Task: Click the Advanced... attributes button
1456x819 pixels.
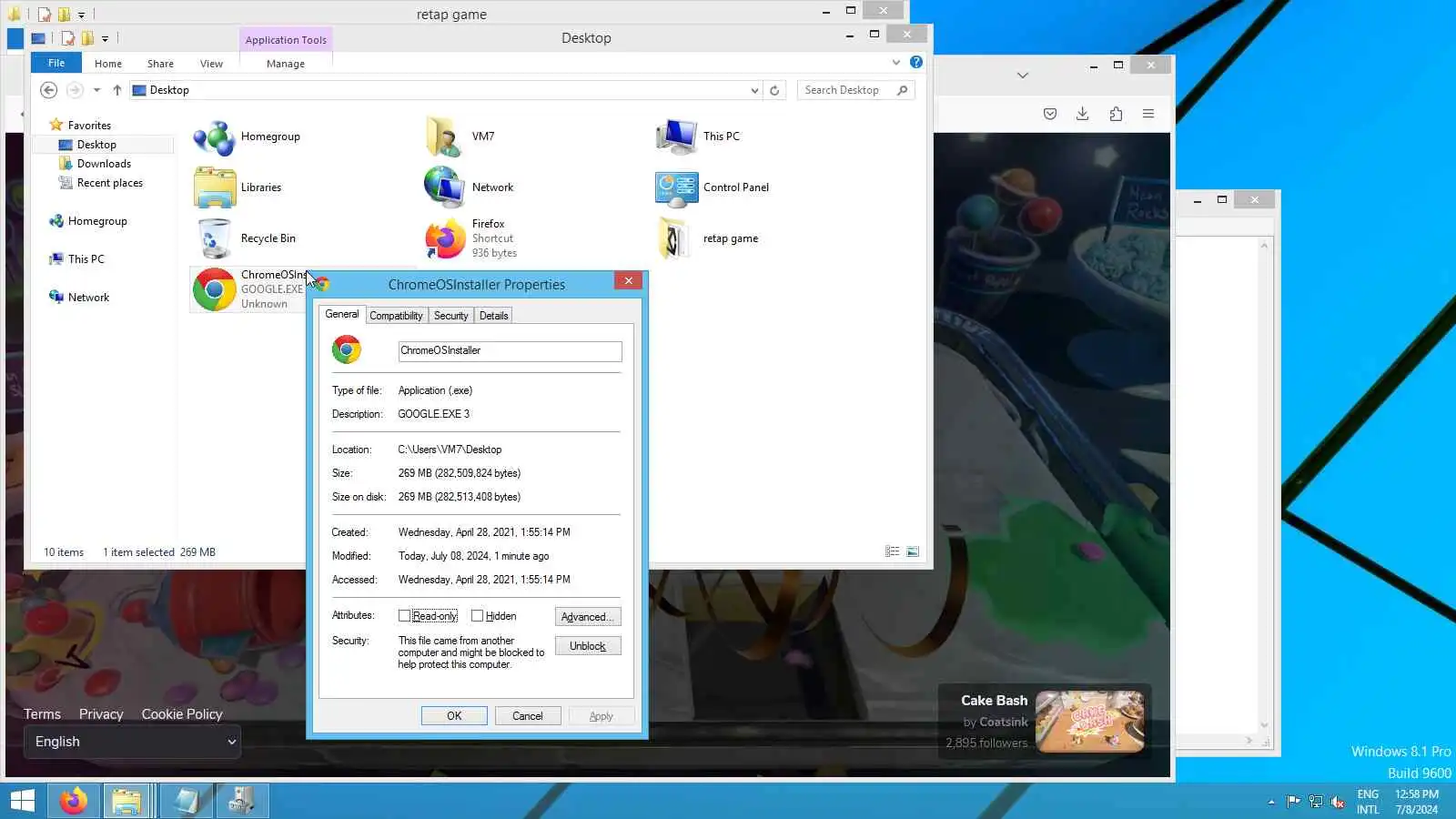Action: [x=588, y=617]
